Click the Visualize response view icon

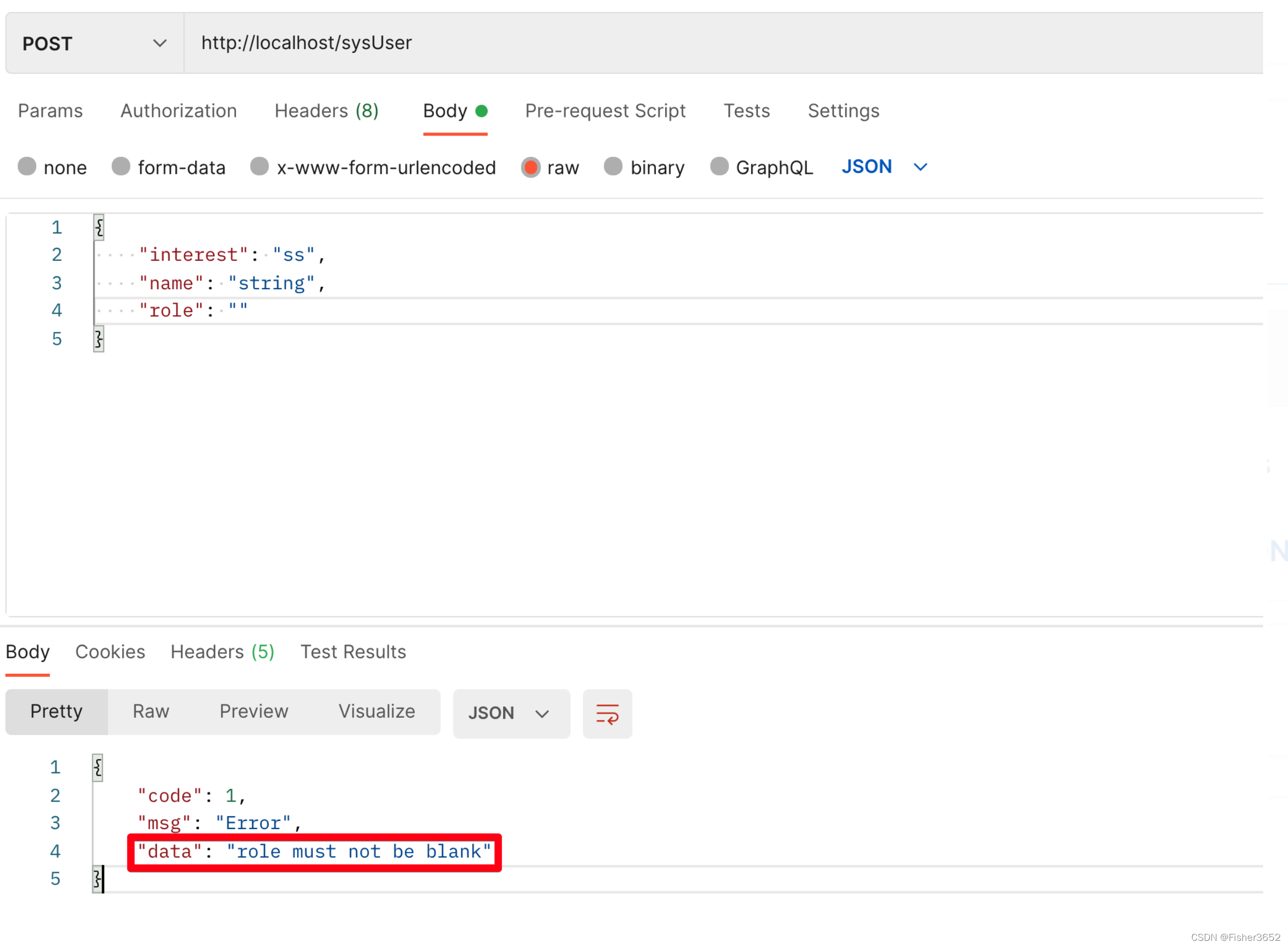click(375, 711)
